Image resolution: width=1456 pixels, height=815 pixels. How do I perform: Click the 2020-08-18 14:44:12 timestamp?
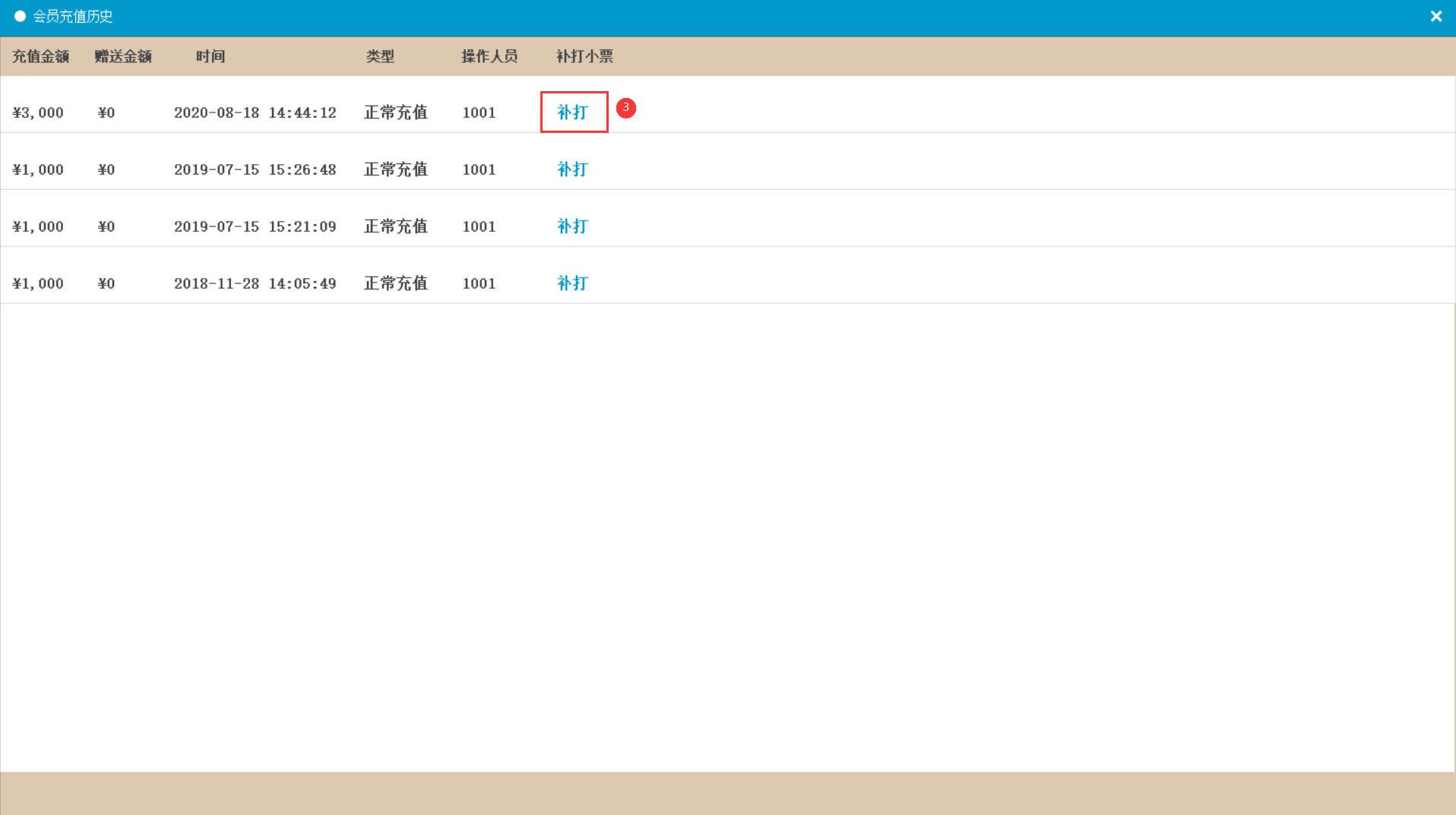click(255, 113)
